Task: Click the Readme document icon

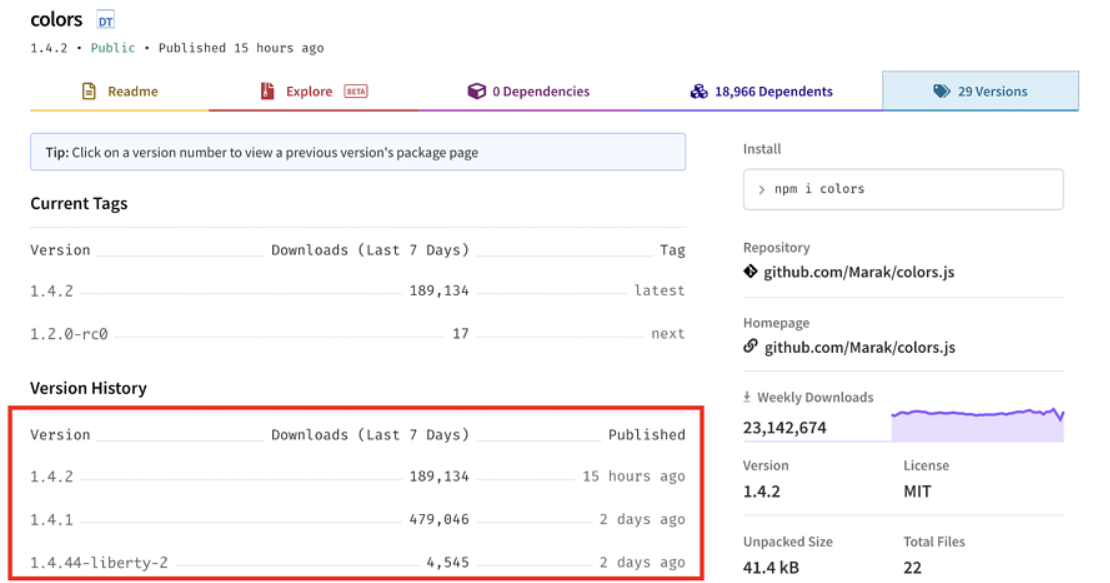Action: click(88, 91)
